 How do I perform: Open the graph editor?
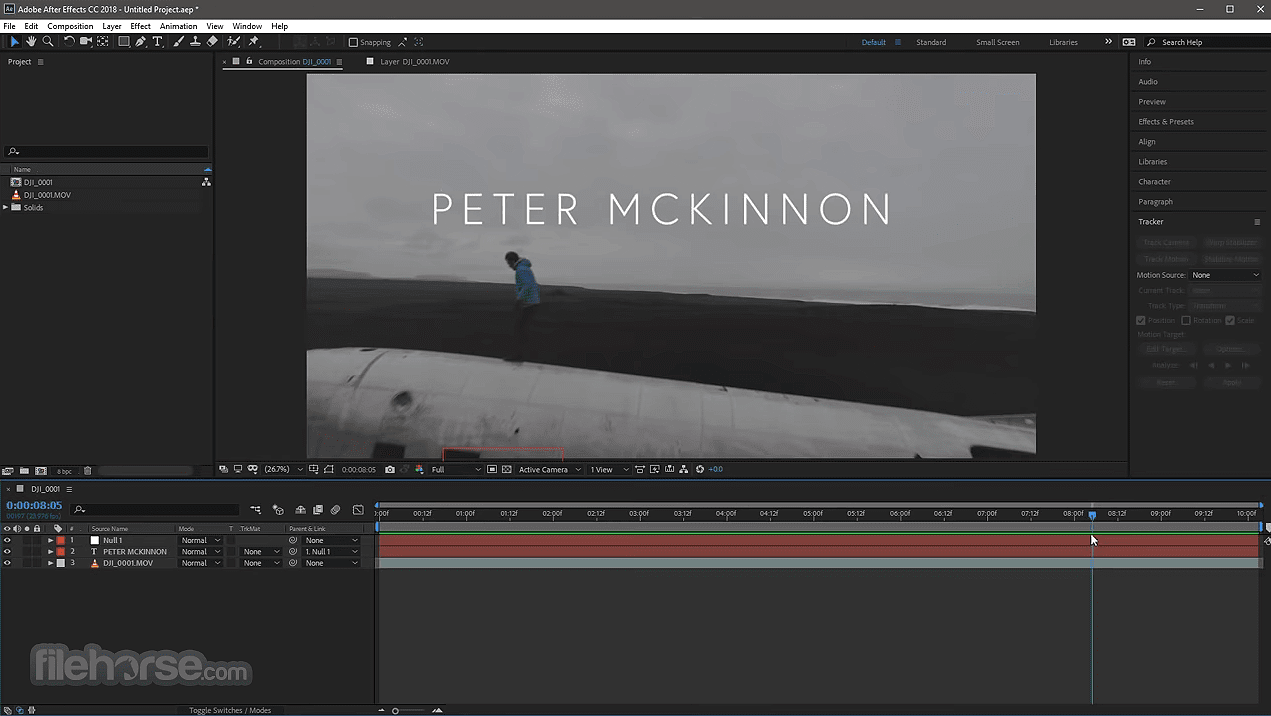pos(358,509)
